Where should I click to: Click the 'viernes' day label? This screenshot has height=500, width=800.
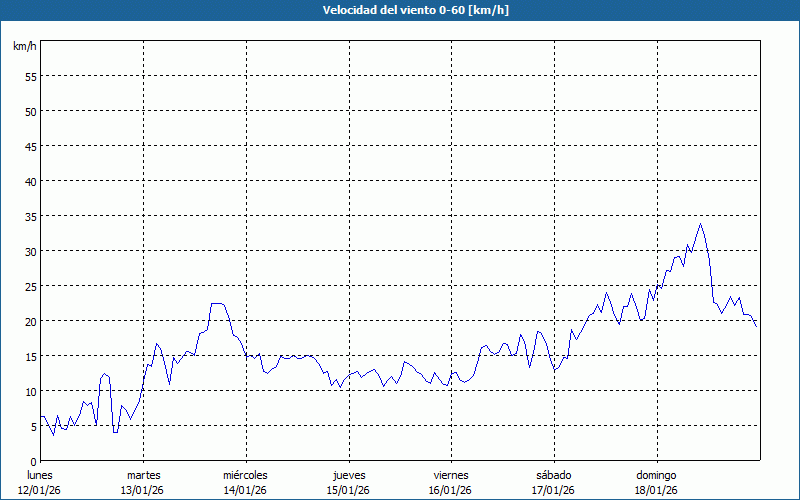(x=451, y=475)
